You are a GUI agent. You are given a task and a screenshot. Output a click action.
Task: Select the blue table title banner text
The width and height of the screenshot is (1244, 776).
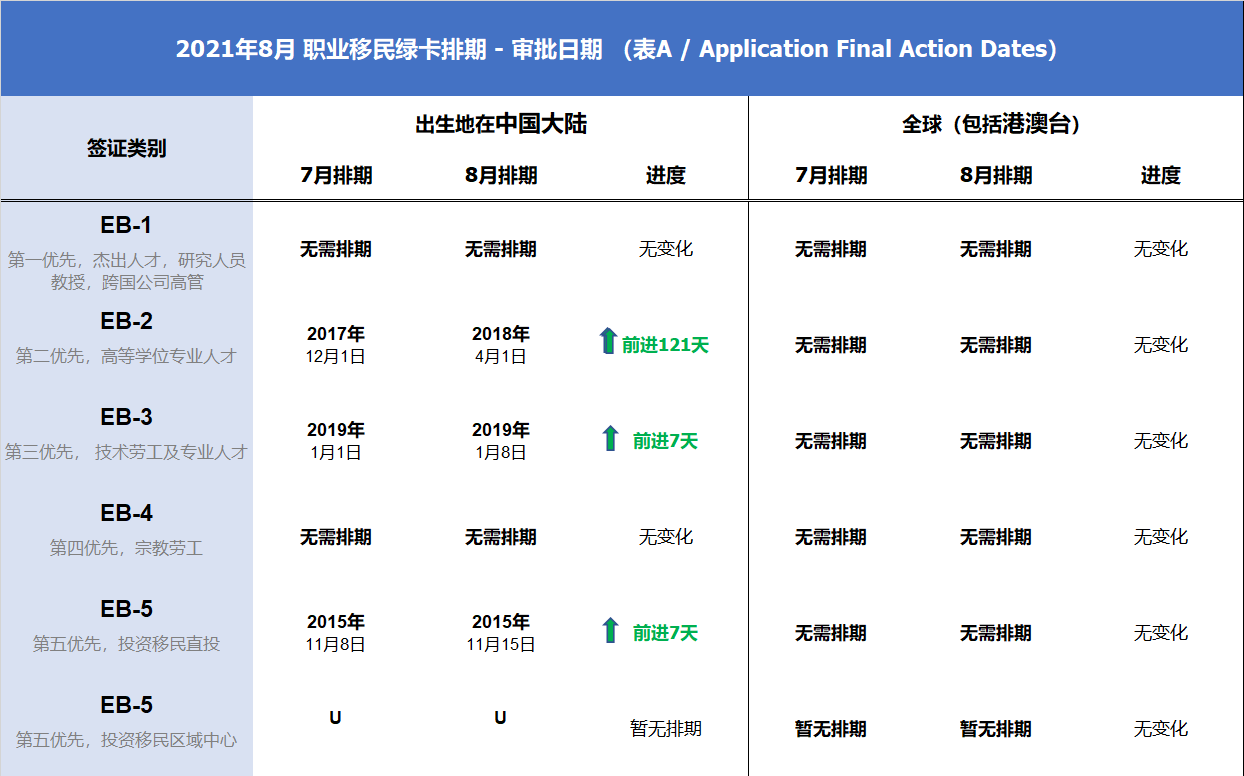(x=616, y=49)
